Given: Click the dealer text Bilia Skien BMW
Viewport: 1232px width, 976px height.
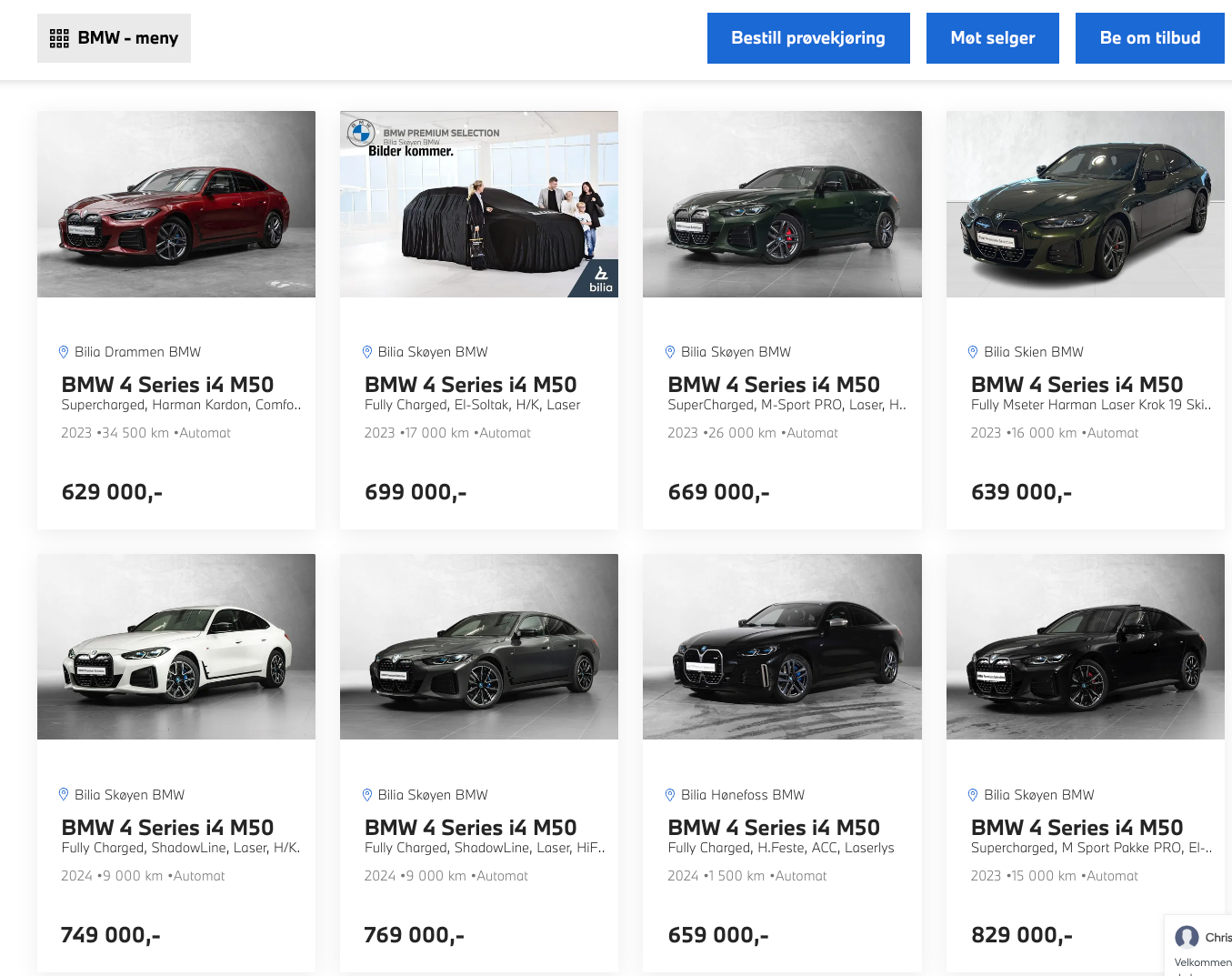Looking at the screenshot, I should point(1034,352).
